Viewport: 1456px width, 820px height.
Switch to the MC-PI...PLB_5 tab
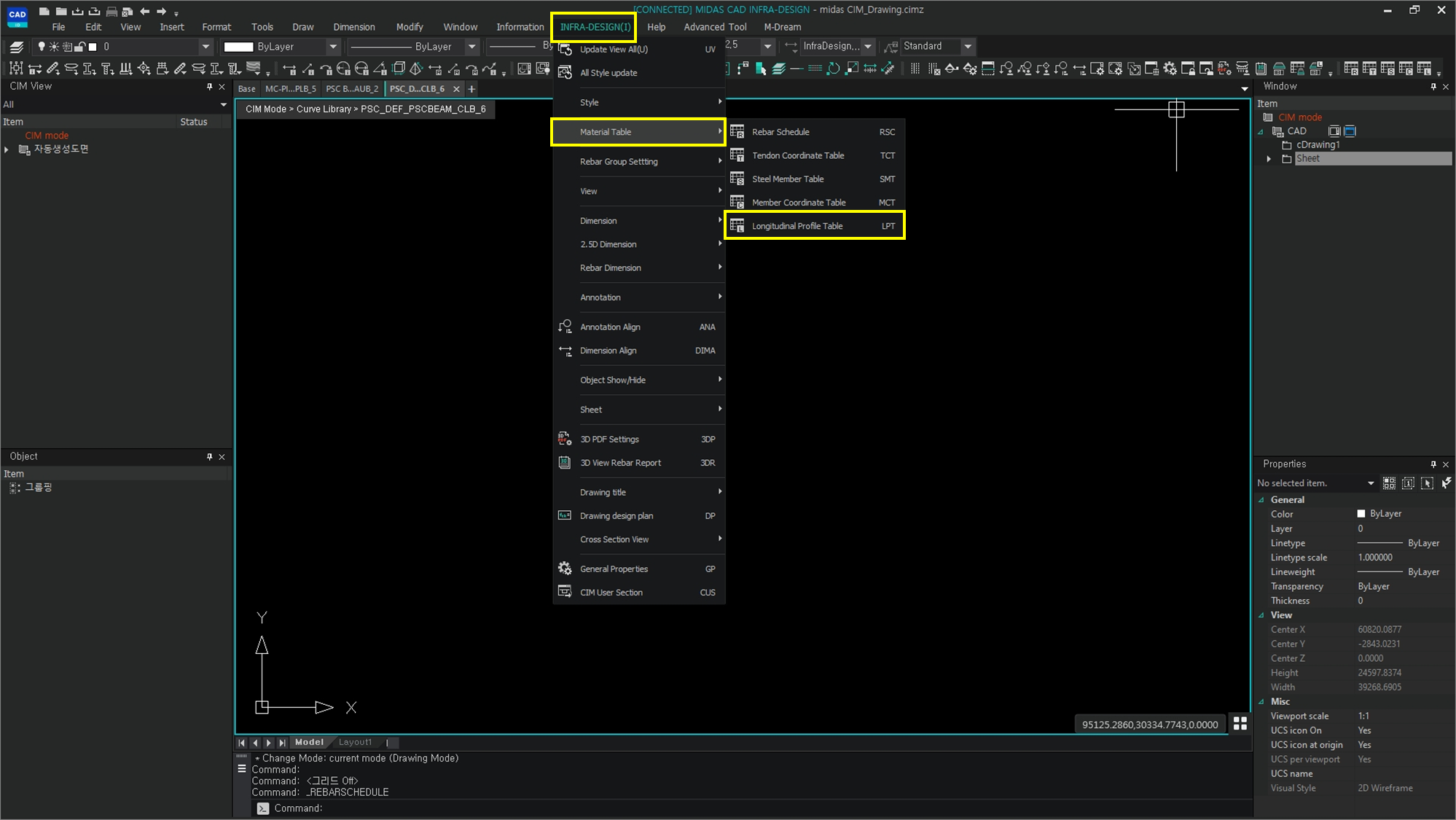[x=290, y=89]
